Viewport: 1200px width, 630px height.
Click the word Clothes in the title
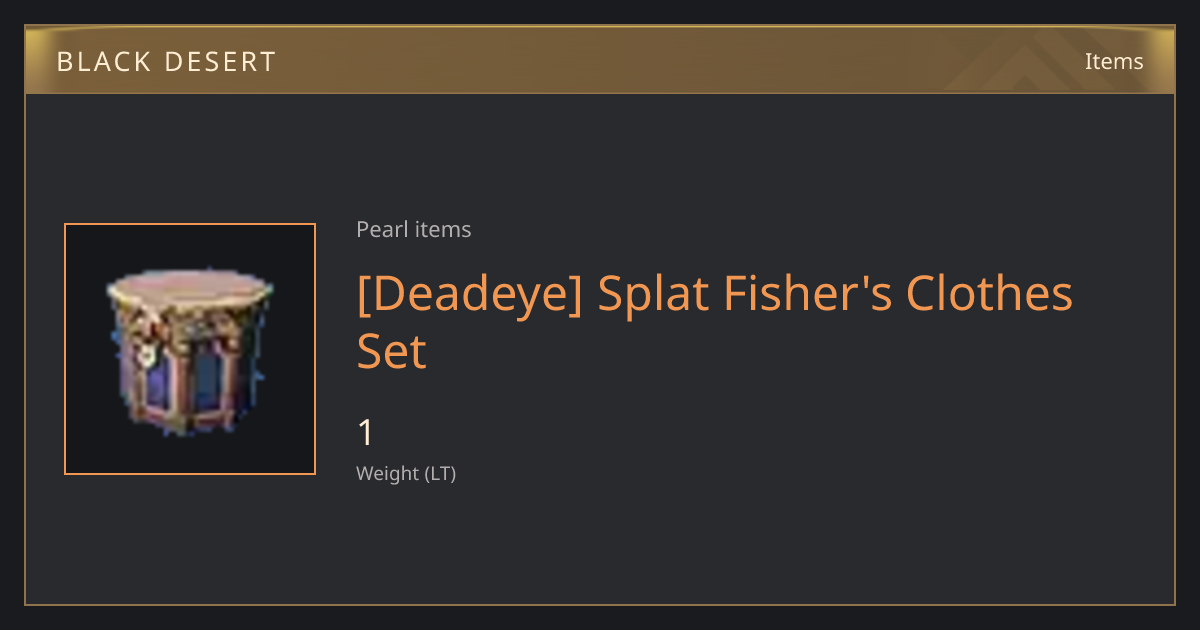pyautogui.click(x=989, y=294)
